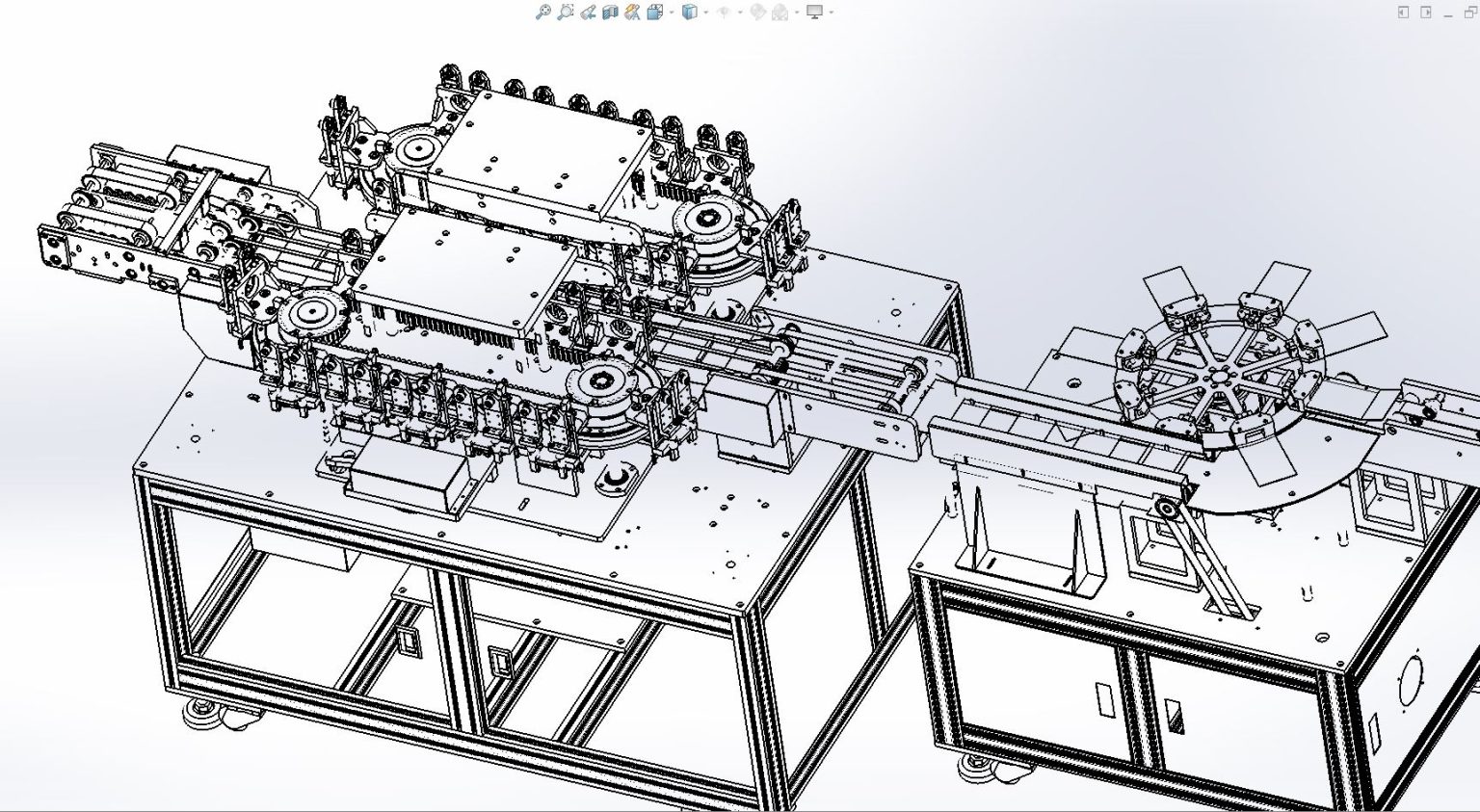This screenshot has width=1480, height=812.
Task: Click the Edit Appearance sphere icon
Action: [x=758, y=13]
